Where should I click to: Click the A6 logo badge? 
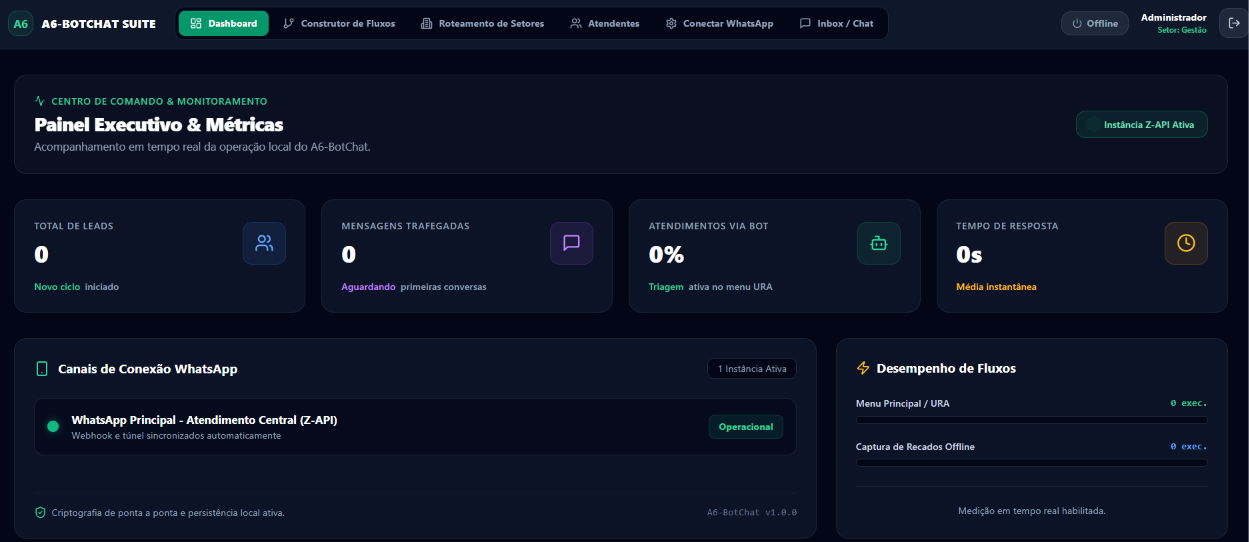[21, 23]
